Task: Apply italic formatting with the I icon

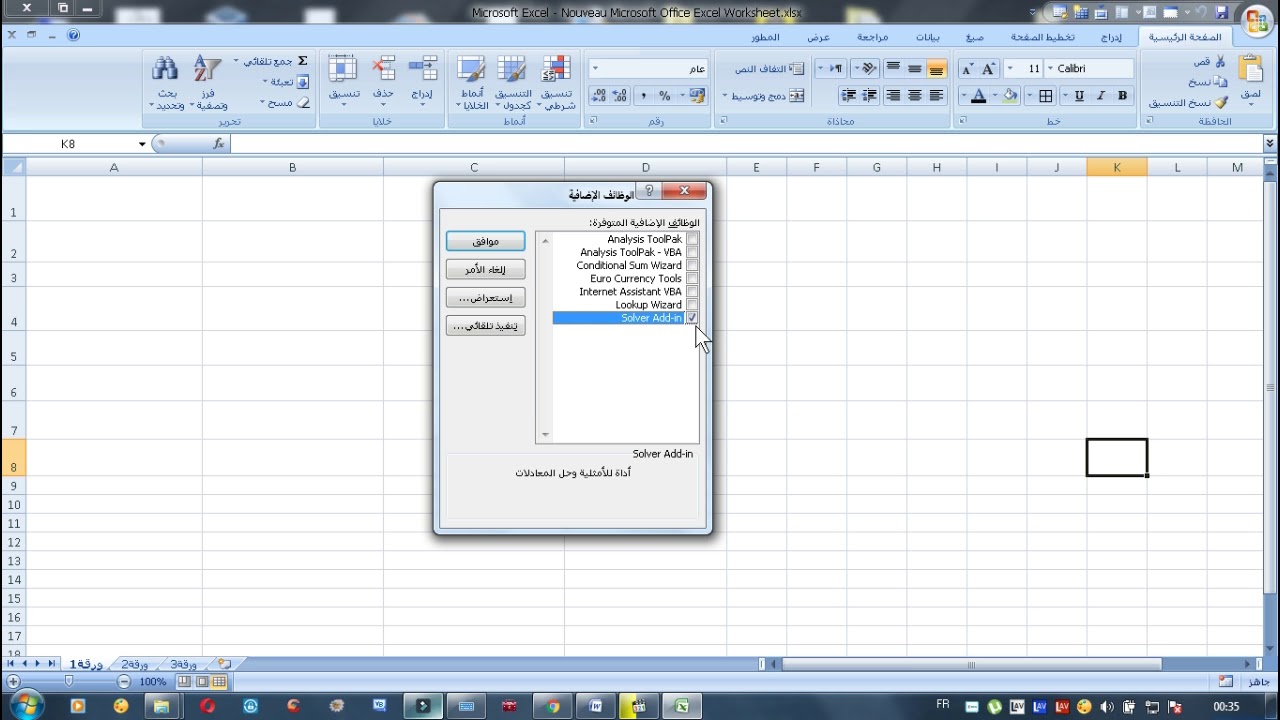Action: point(1101,96)
